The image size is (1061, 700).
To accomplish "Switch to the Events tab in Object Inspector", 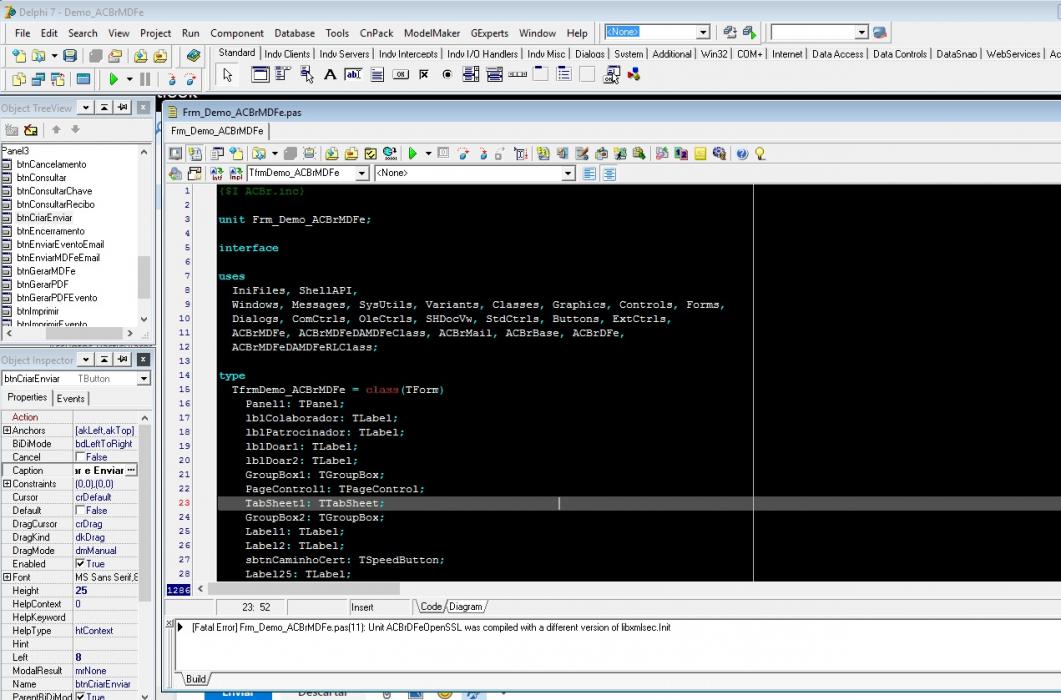I will click(x=70, y=399).
